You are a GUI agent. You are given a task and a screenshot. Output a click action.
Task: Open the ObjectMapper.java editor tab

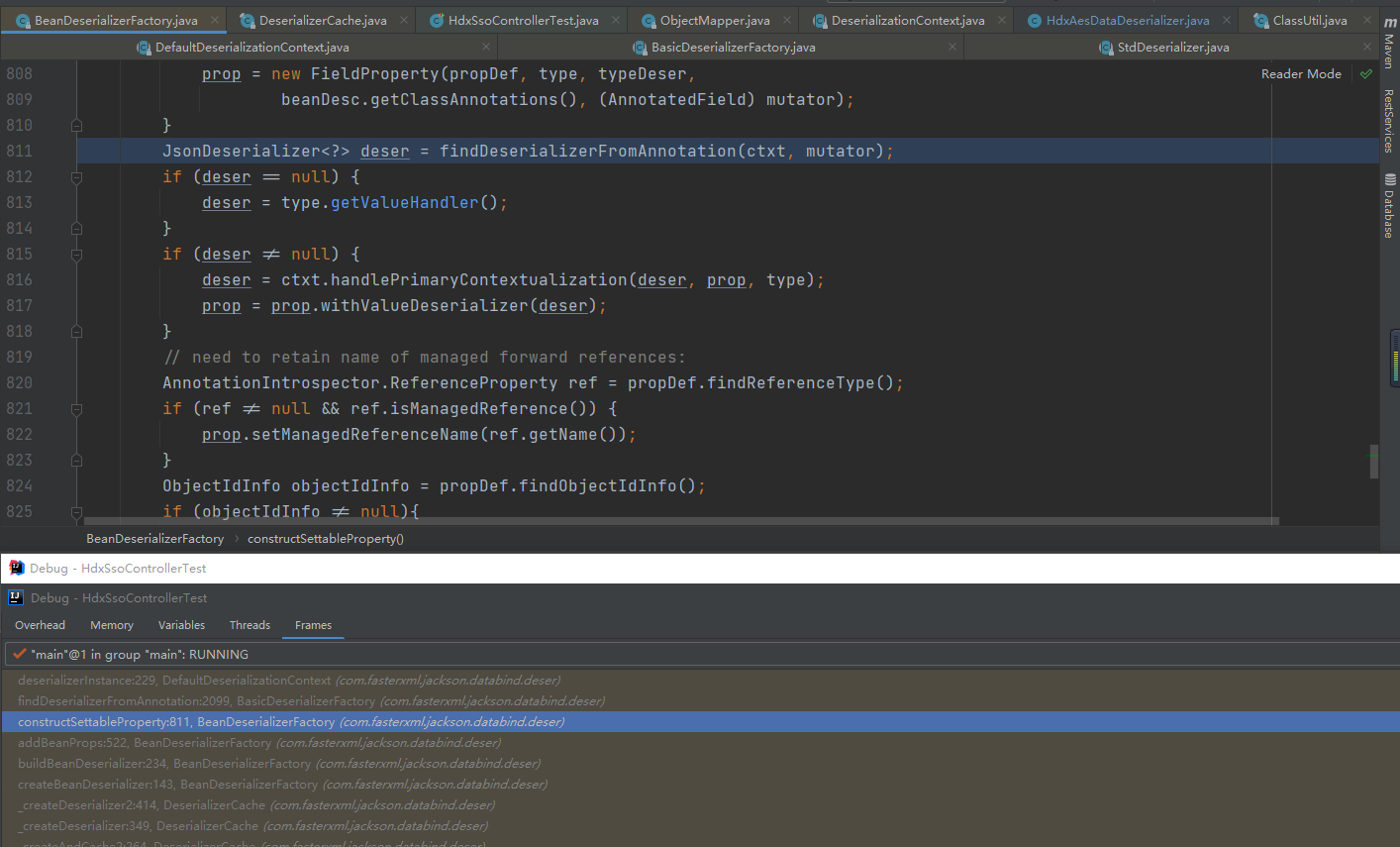click(x=715, y=20)
